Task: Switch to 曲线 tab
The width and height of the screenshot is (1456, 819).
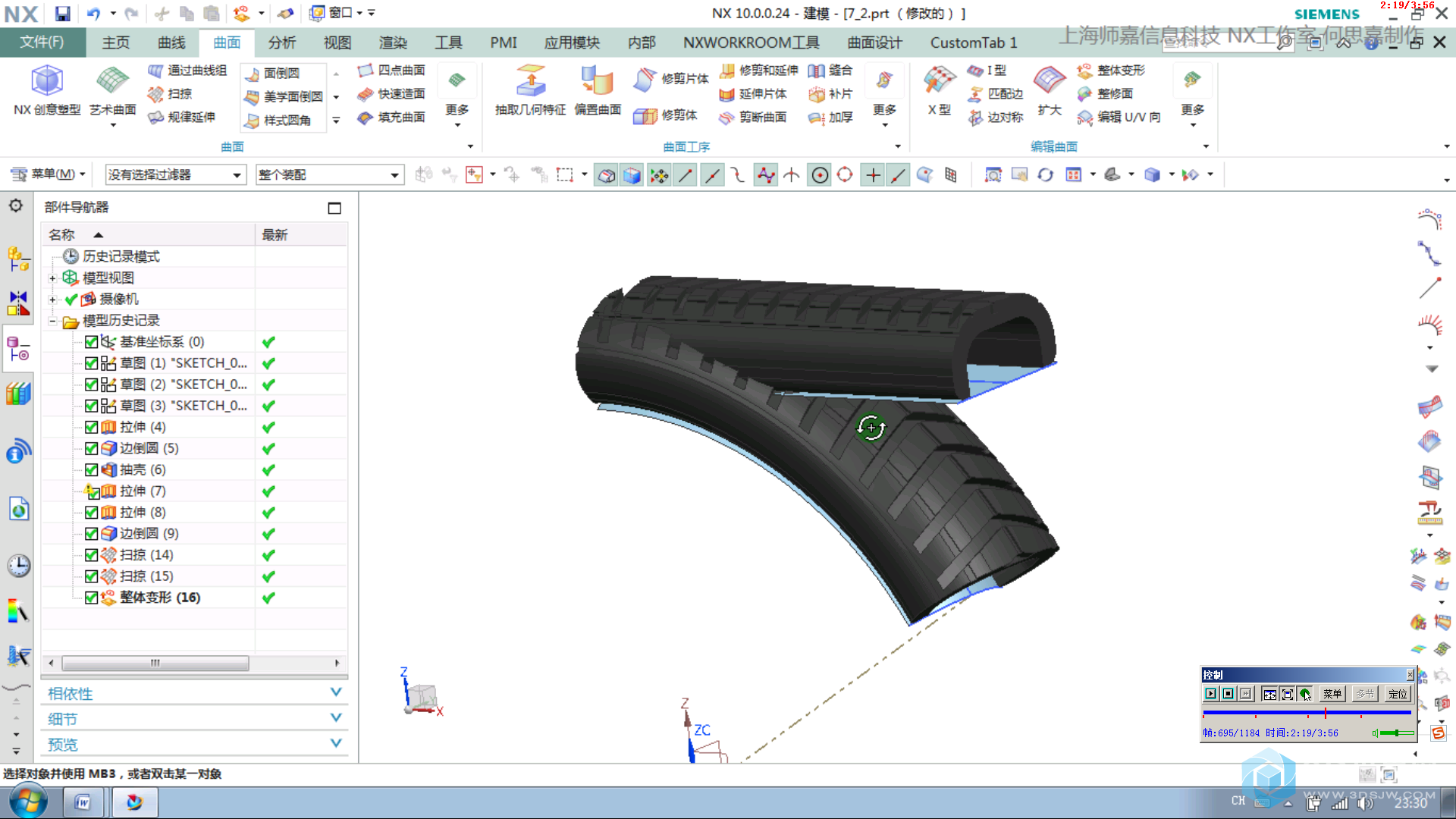Action: (x=171, y=42)
